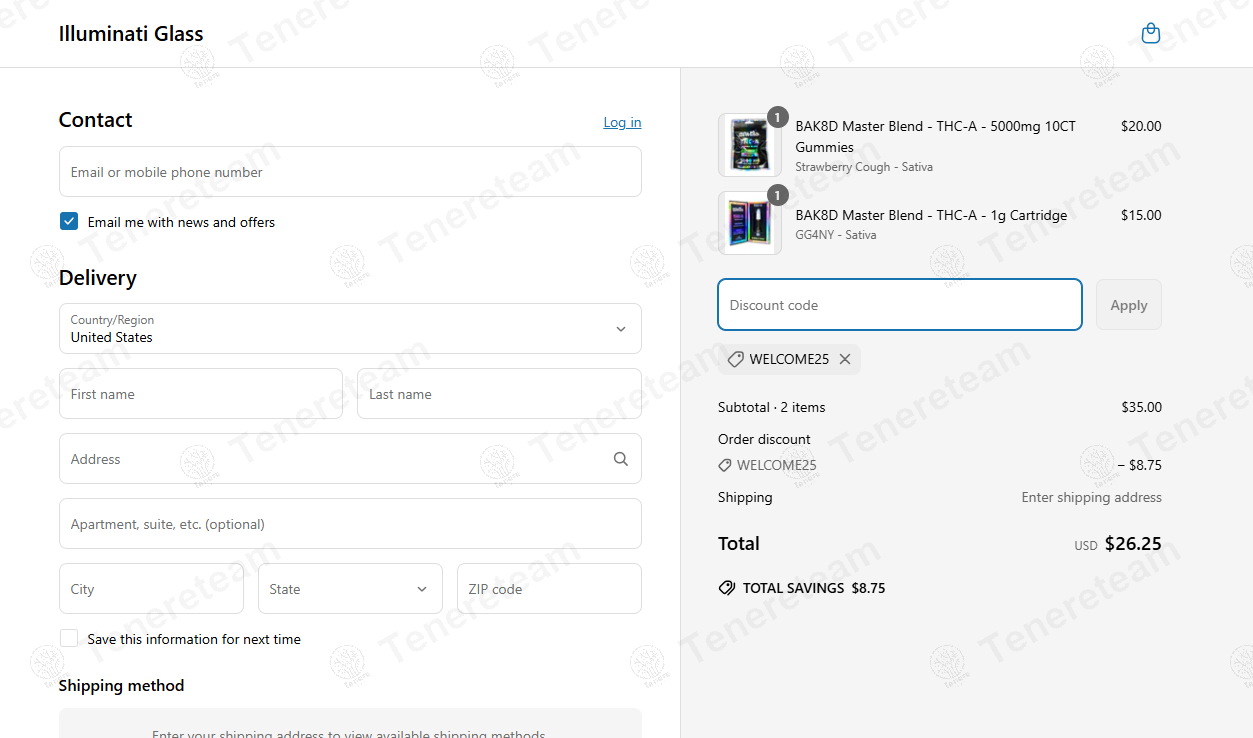Open the State dropdown

click(x=350, y=589)
